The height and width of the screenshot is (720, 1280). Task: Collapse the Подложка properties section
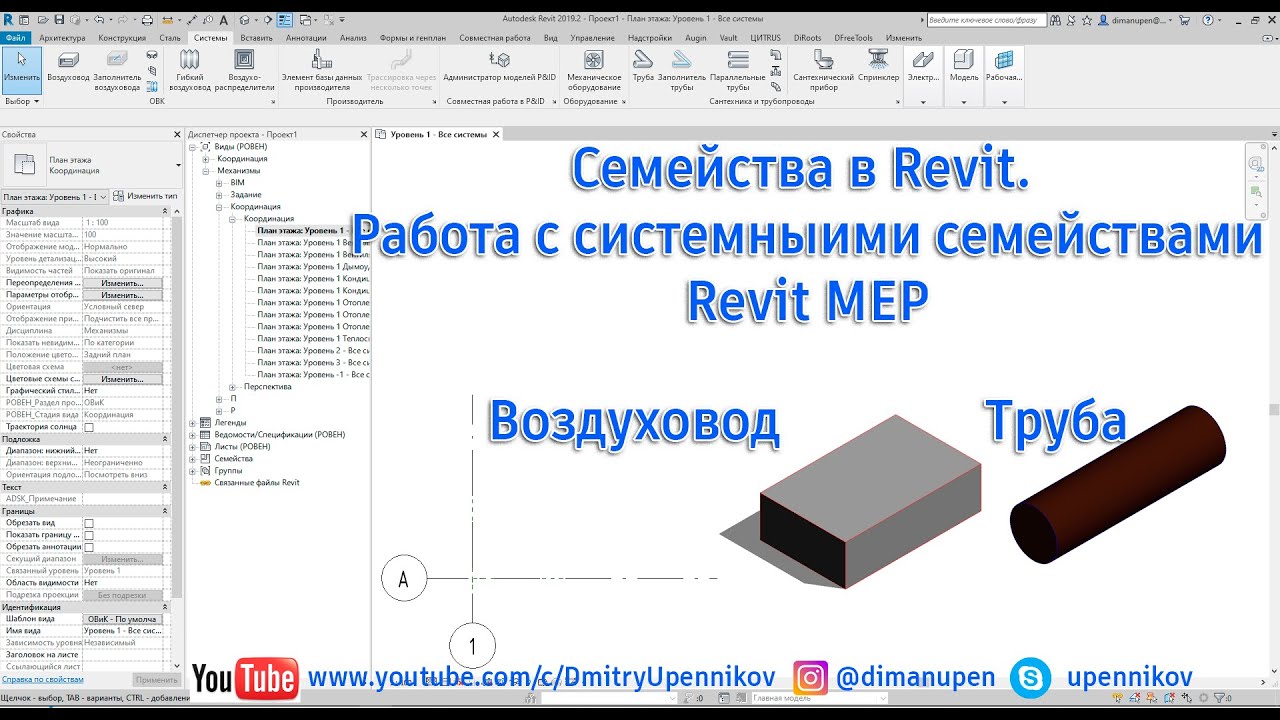[x=165, y=439]
